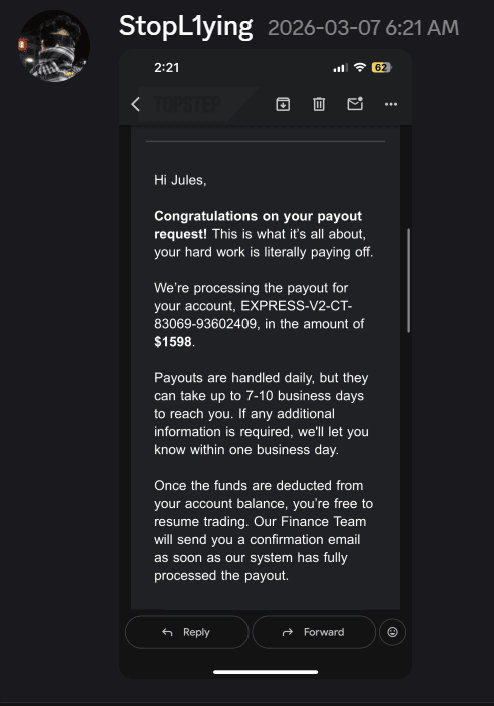
Task: Click the bold payout amount $1598
Action: pyautogui.click(x=173, y=342)
